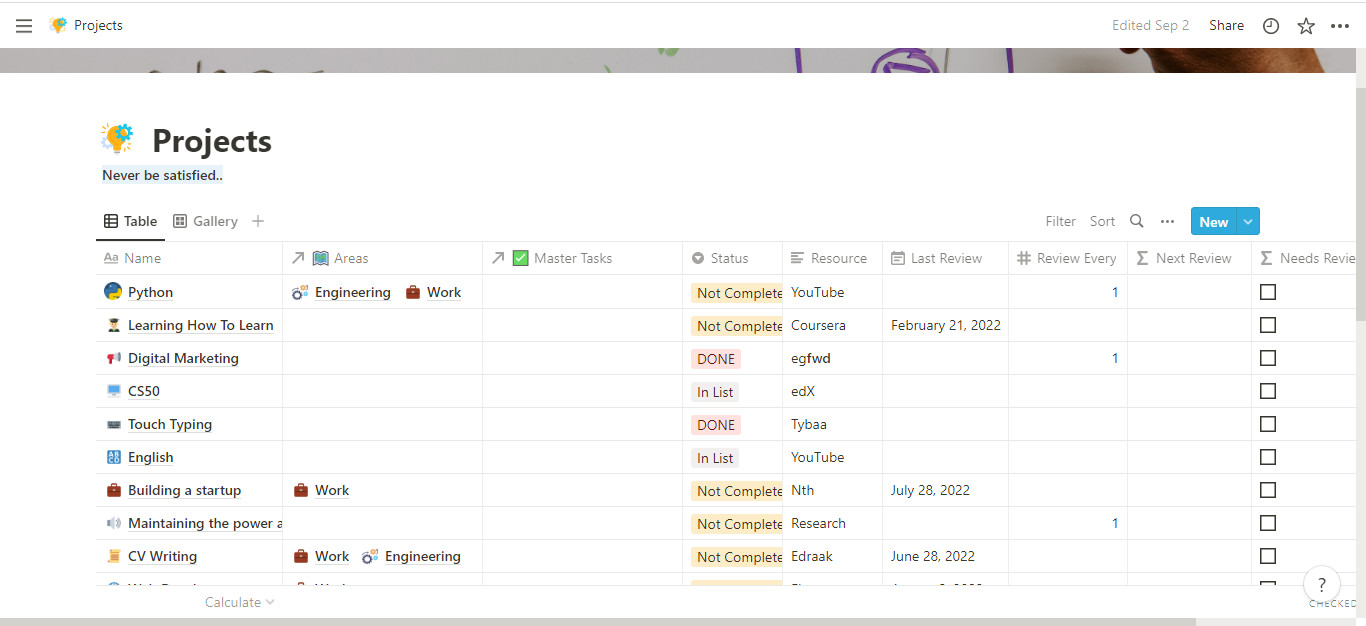Click the Learning How To Learn row icon
1366x626 pixels.
[113, 325]
